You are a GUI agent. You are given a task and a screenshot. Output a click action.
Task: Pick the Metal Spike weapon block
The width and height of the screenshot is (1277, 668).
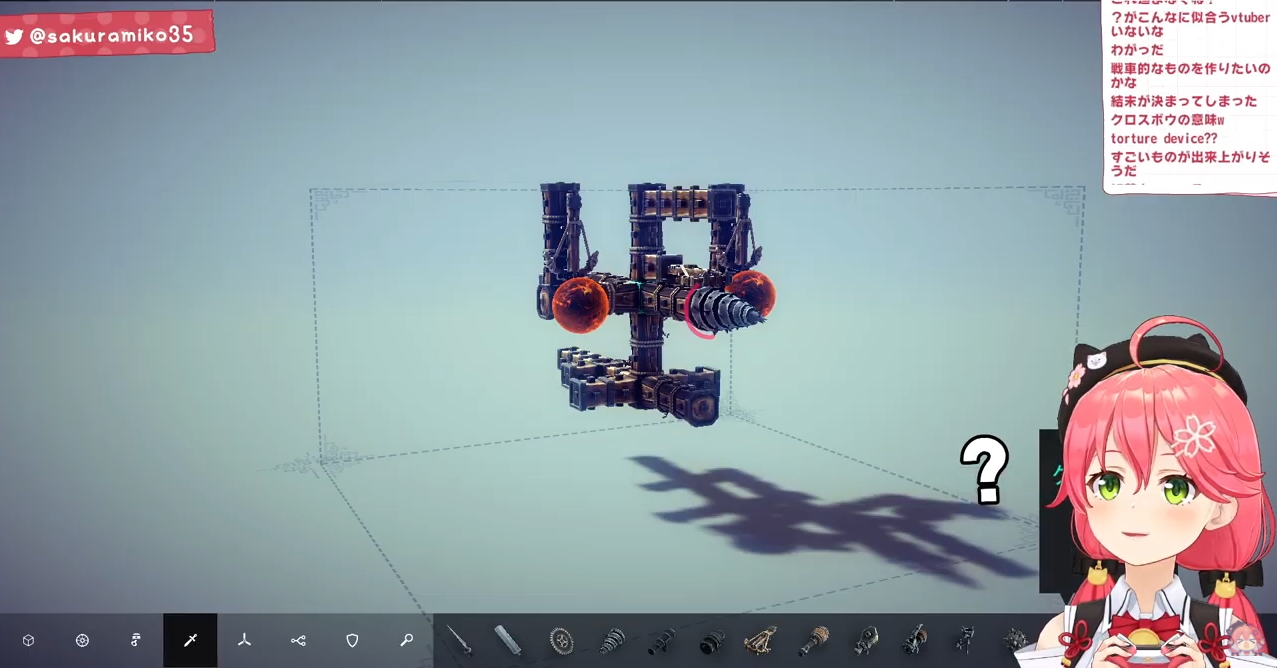459,640
